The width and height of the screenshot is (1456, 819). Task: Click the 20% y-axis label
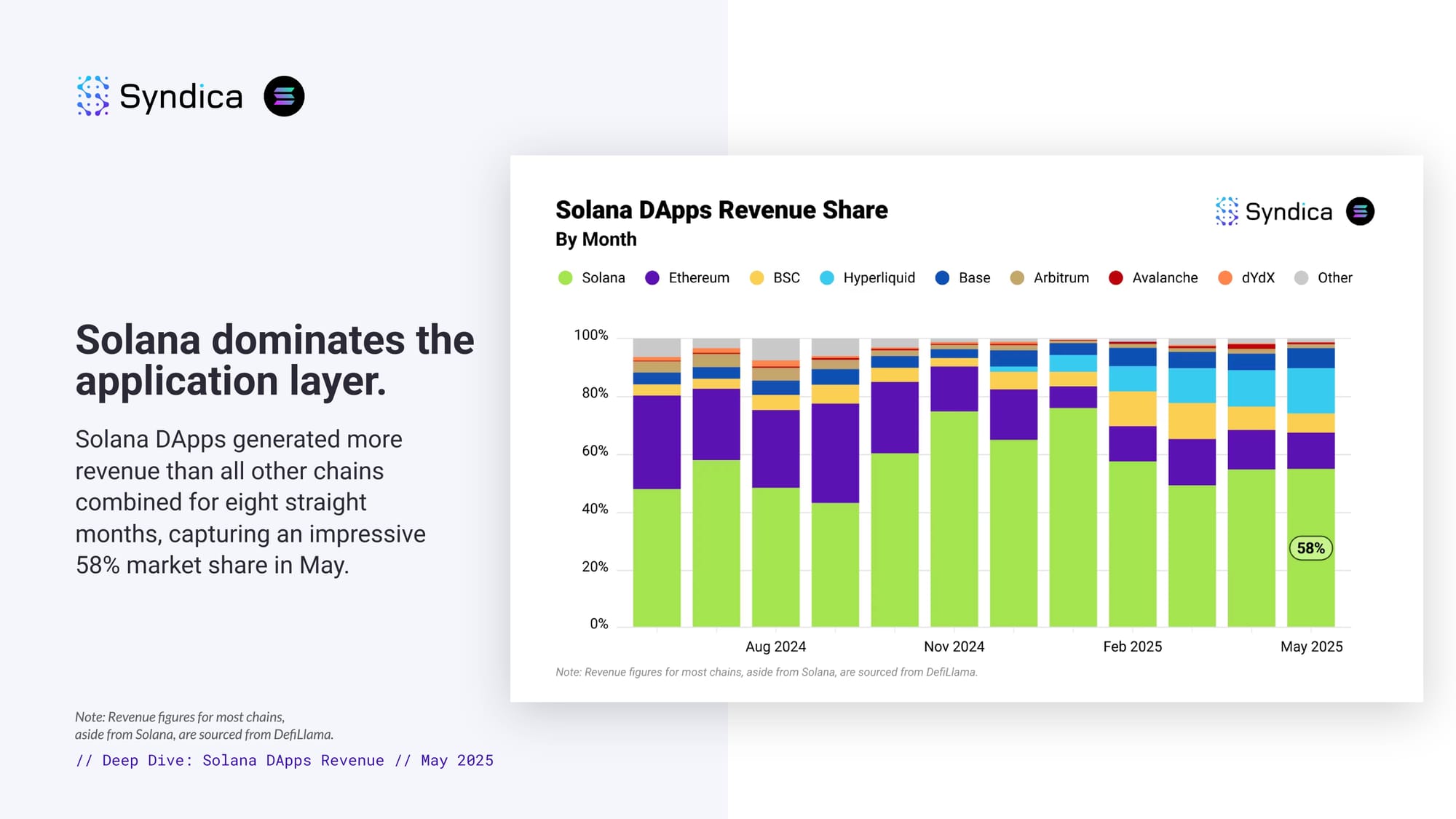(x=595, y=566)
